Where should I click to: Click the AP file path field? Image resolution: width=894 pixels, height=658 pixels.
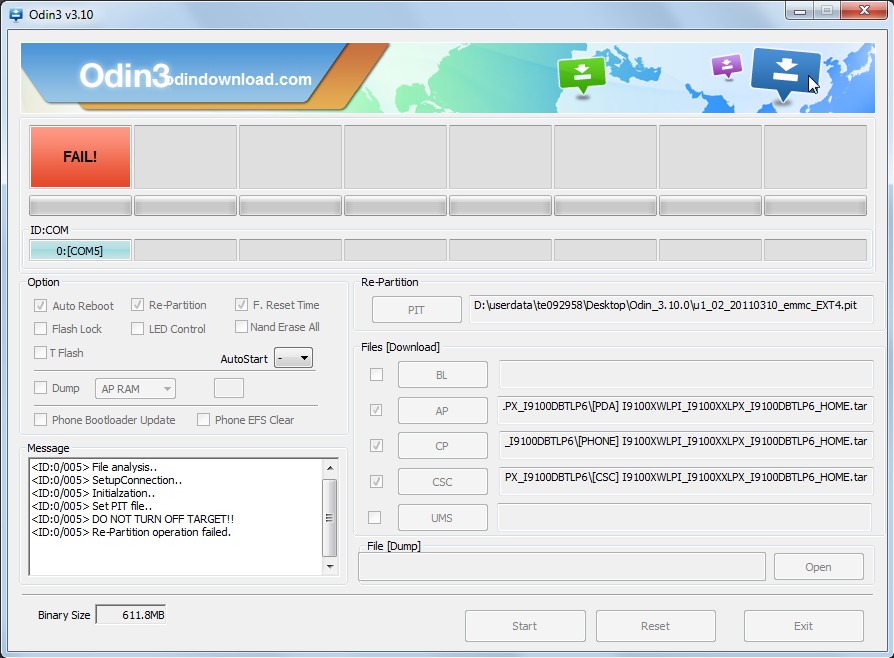(685, 410)
